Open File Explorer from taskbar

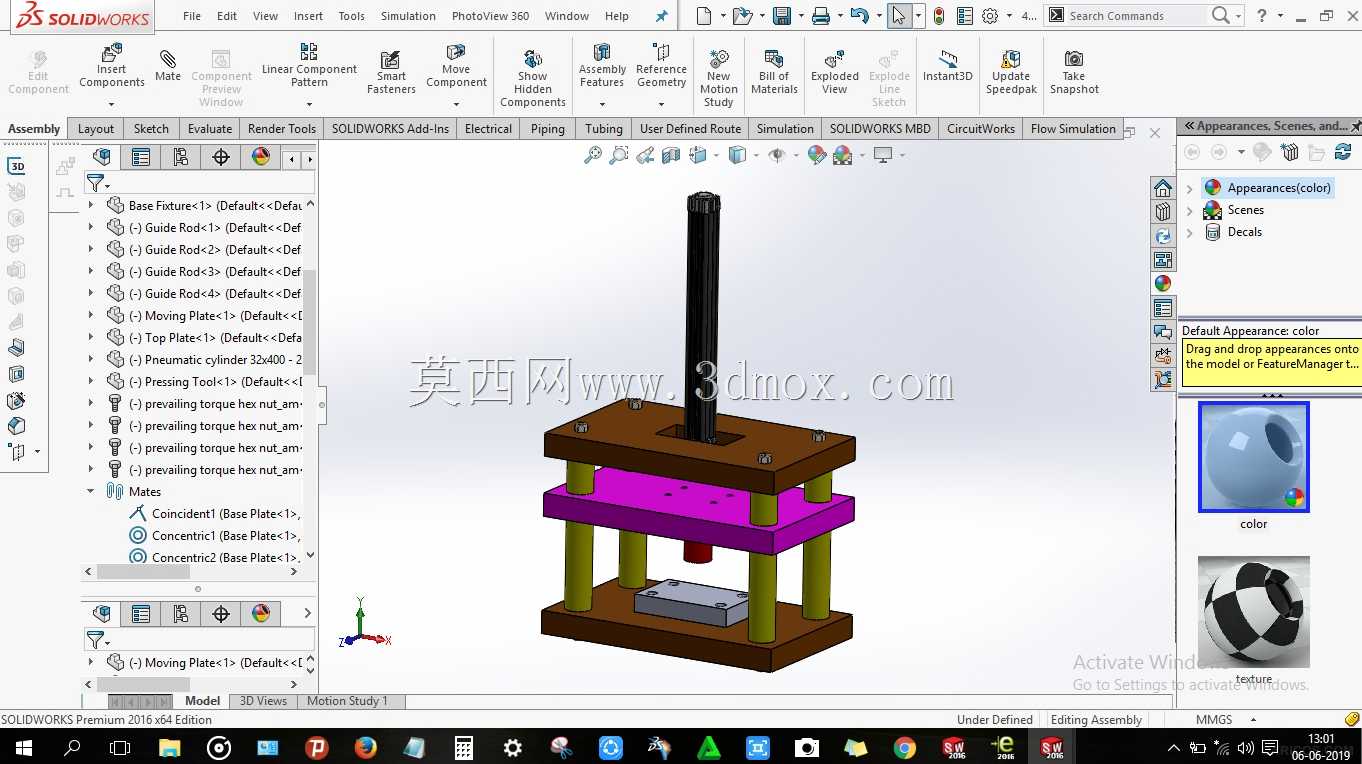pos(169,747)
